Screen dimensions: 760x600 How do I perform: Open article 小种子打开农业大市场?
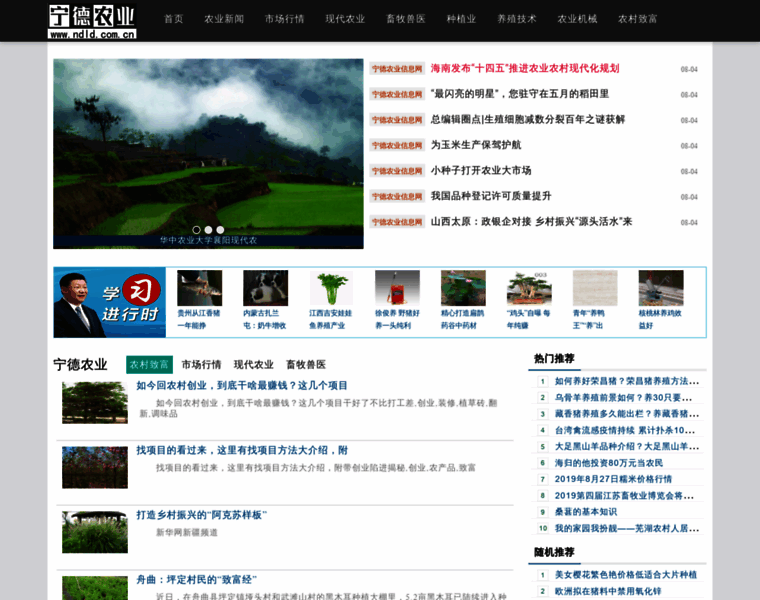(481, 171)
